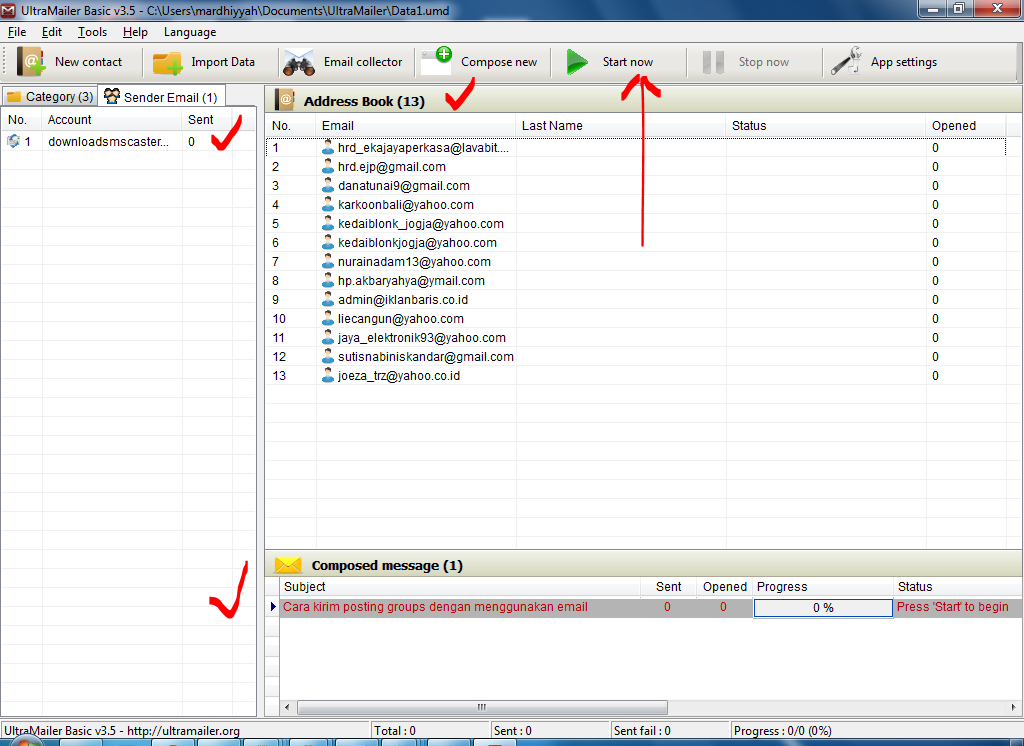Image resolution: width=1024 pixels, height=746 pixels.
Task: Click the scrollbar right arrow
Action: (x=1013, y=707)
